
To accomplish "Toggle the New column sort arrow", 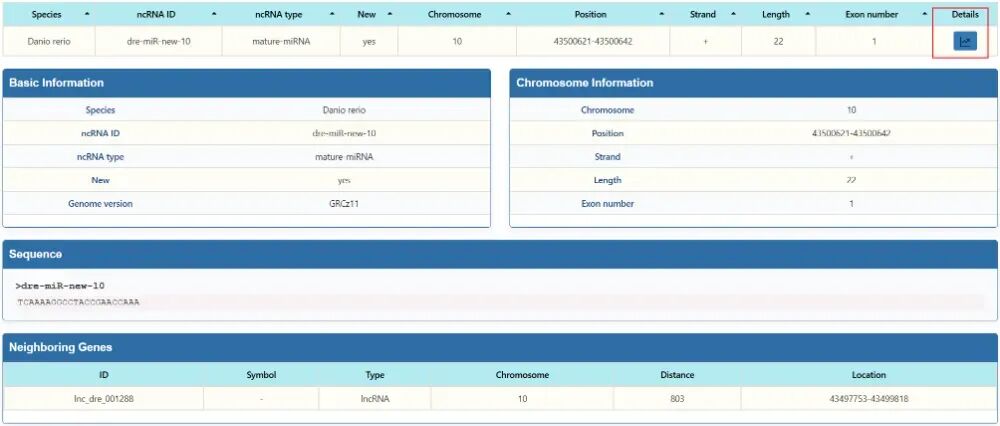I will [390, 14].
